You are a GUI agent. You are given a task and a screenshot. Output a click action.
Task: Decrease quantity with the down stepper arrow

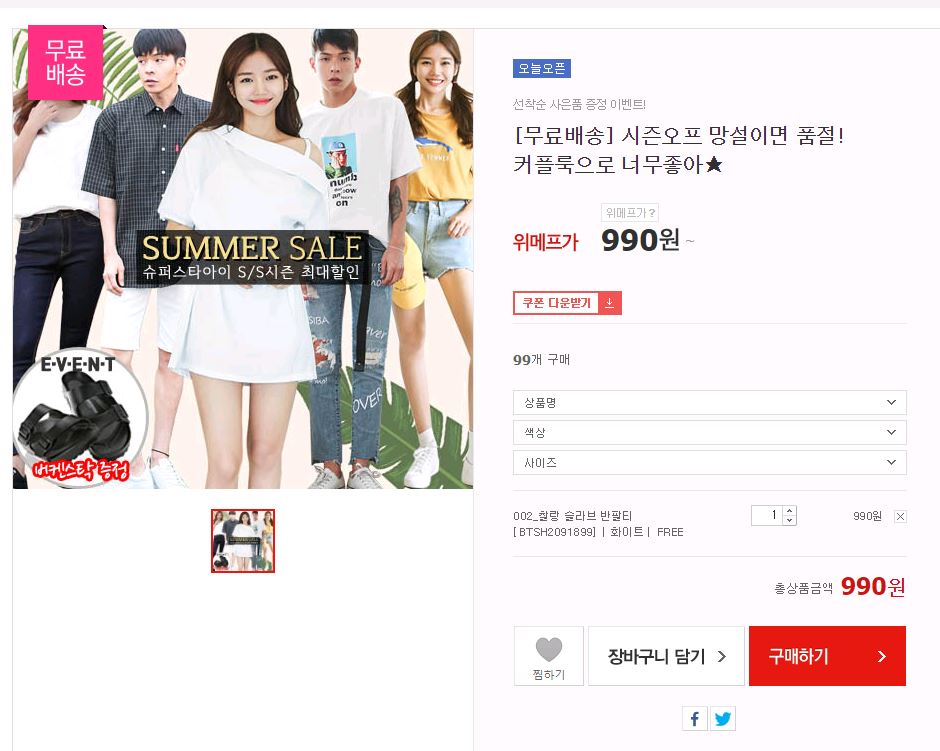pyautogui.click(x=790, y=520)
